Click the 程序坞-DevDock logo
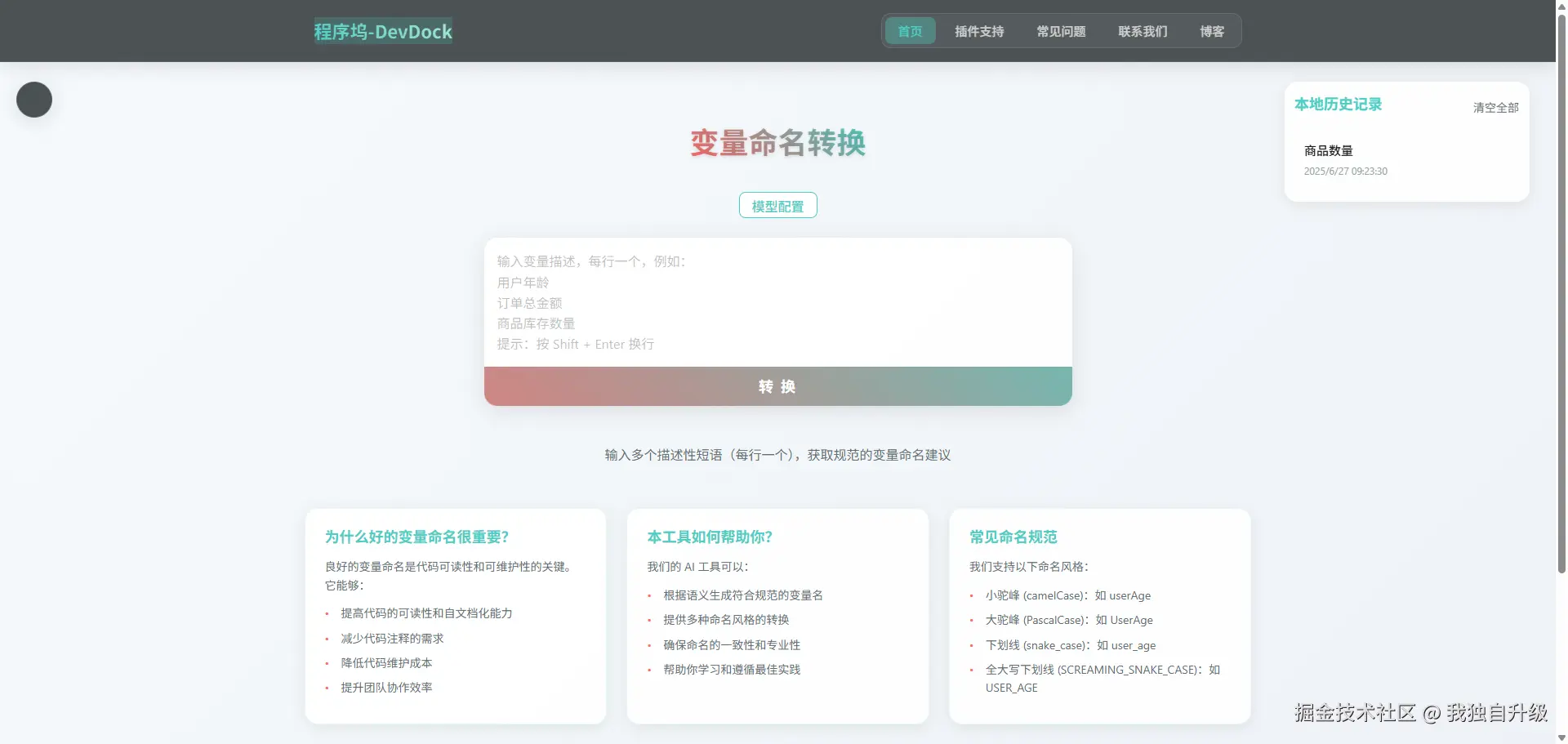 point(382,31)
